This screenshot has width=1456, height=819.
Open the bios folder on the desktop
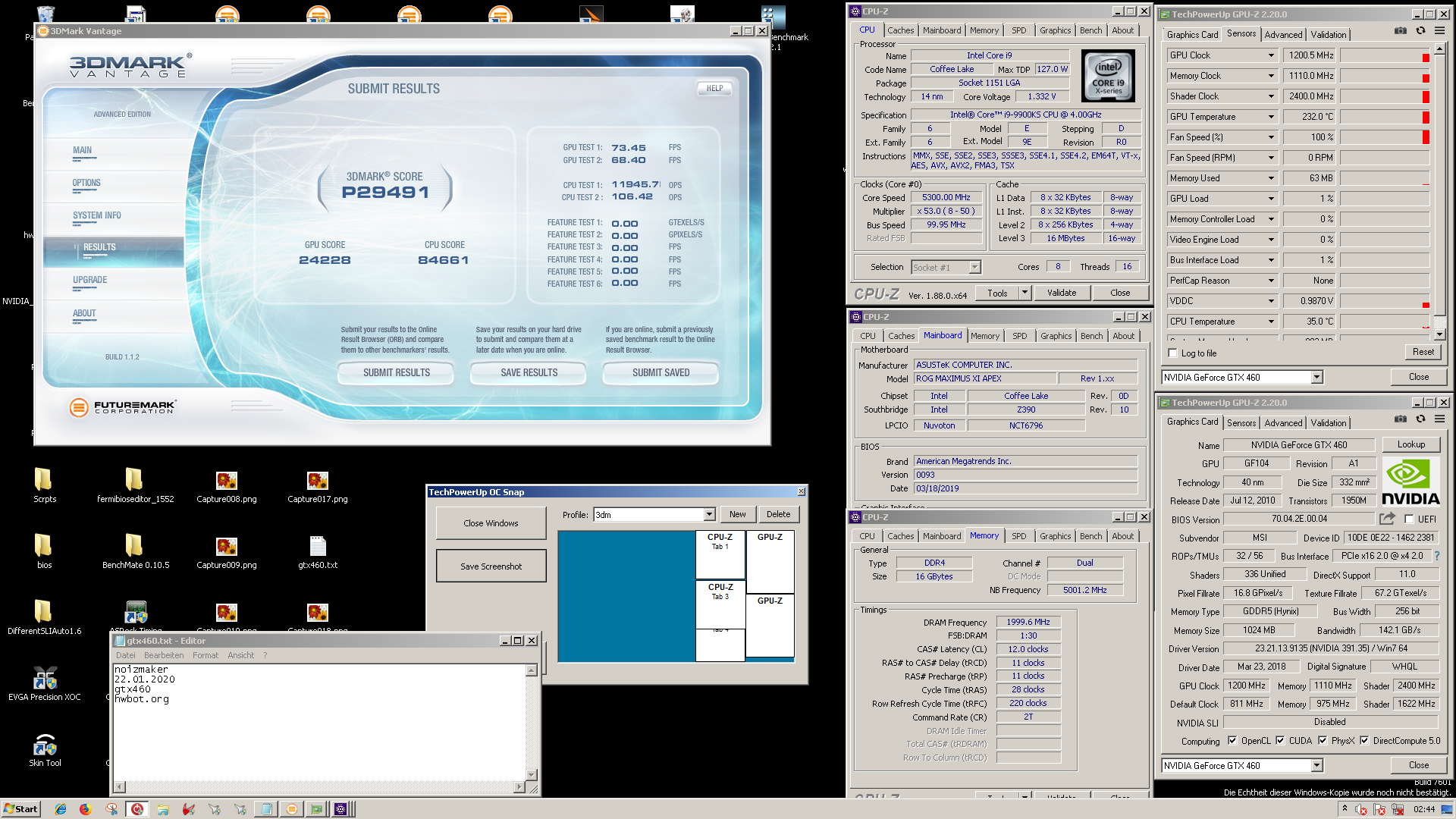pyautogui.click(x=44, y=551)
